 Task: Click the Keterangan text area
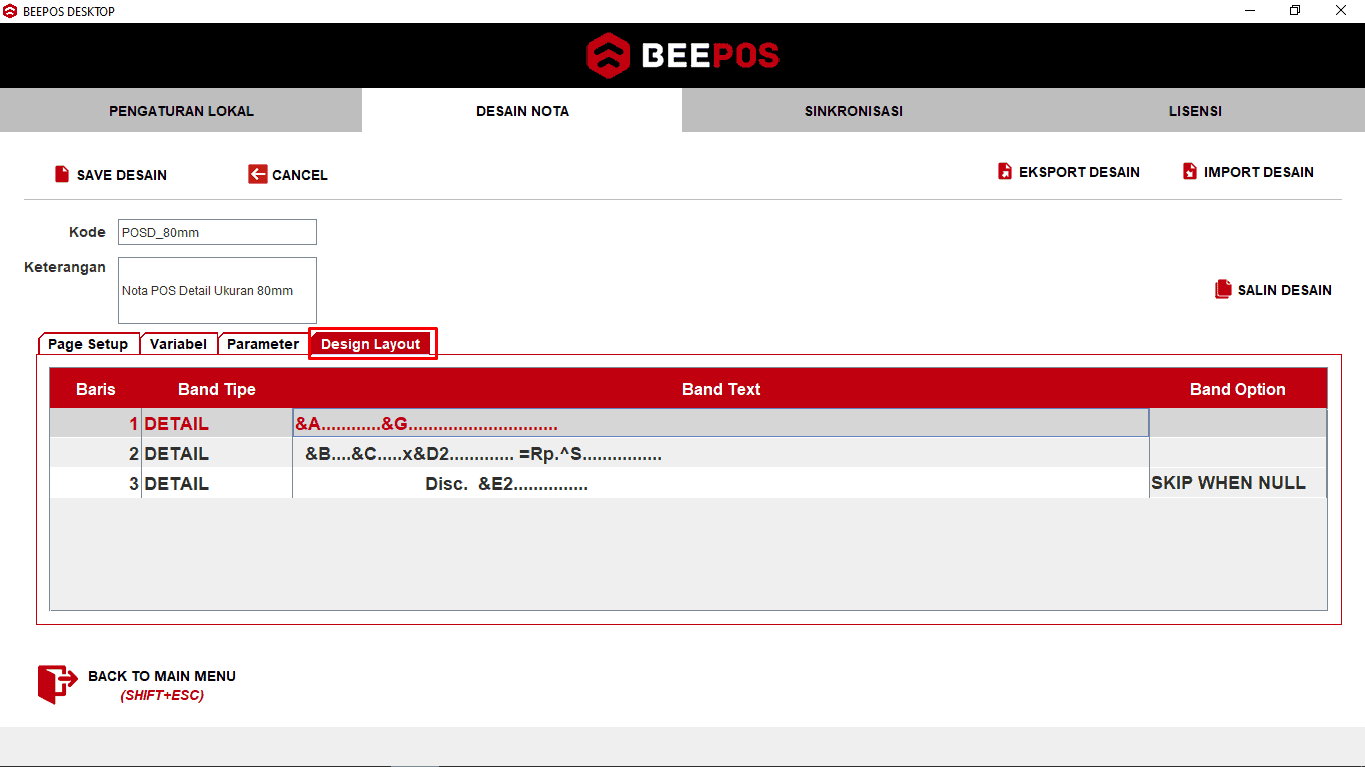coord(217,290)
